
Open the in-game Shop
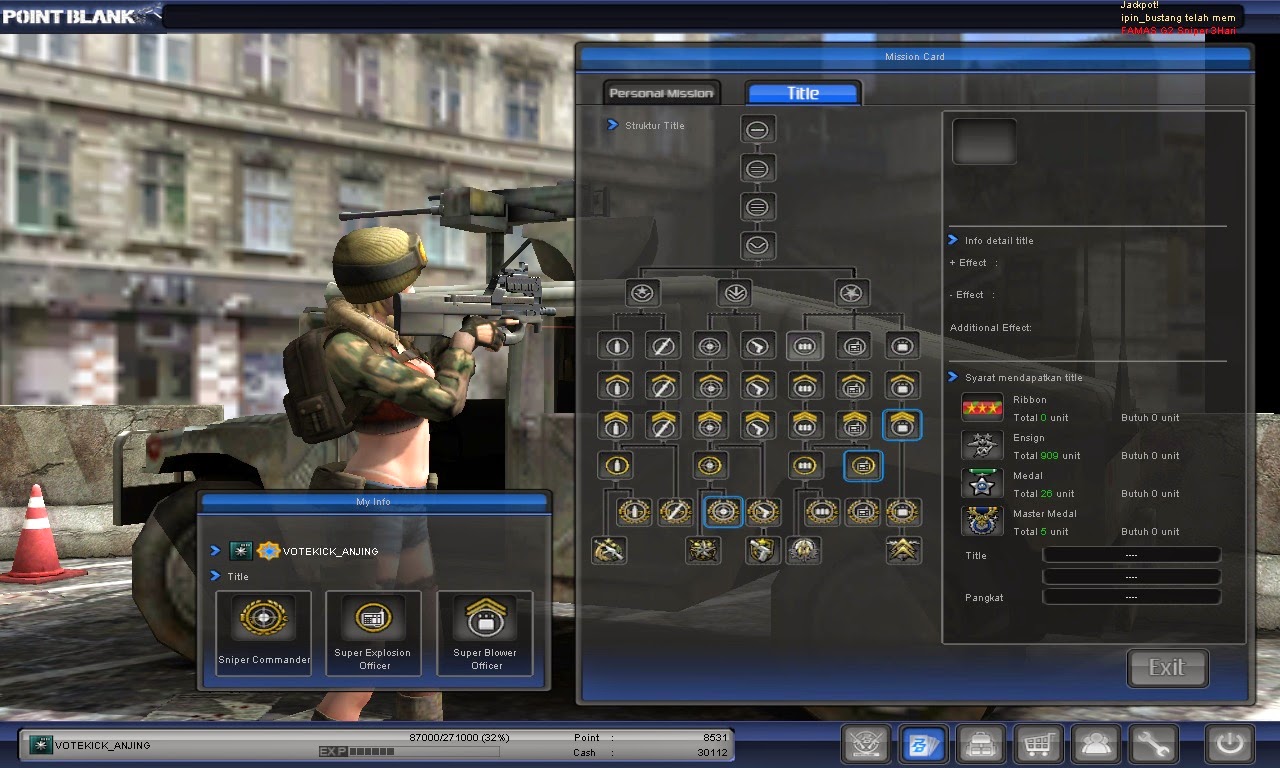(x=1038, y=744)
